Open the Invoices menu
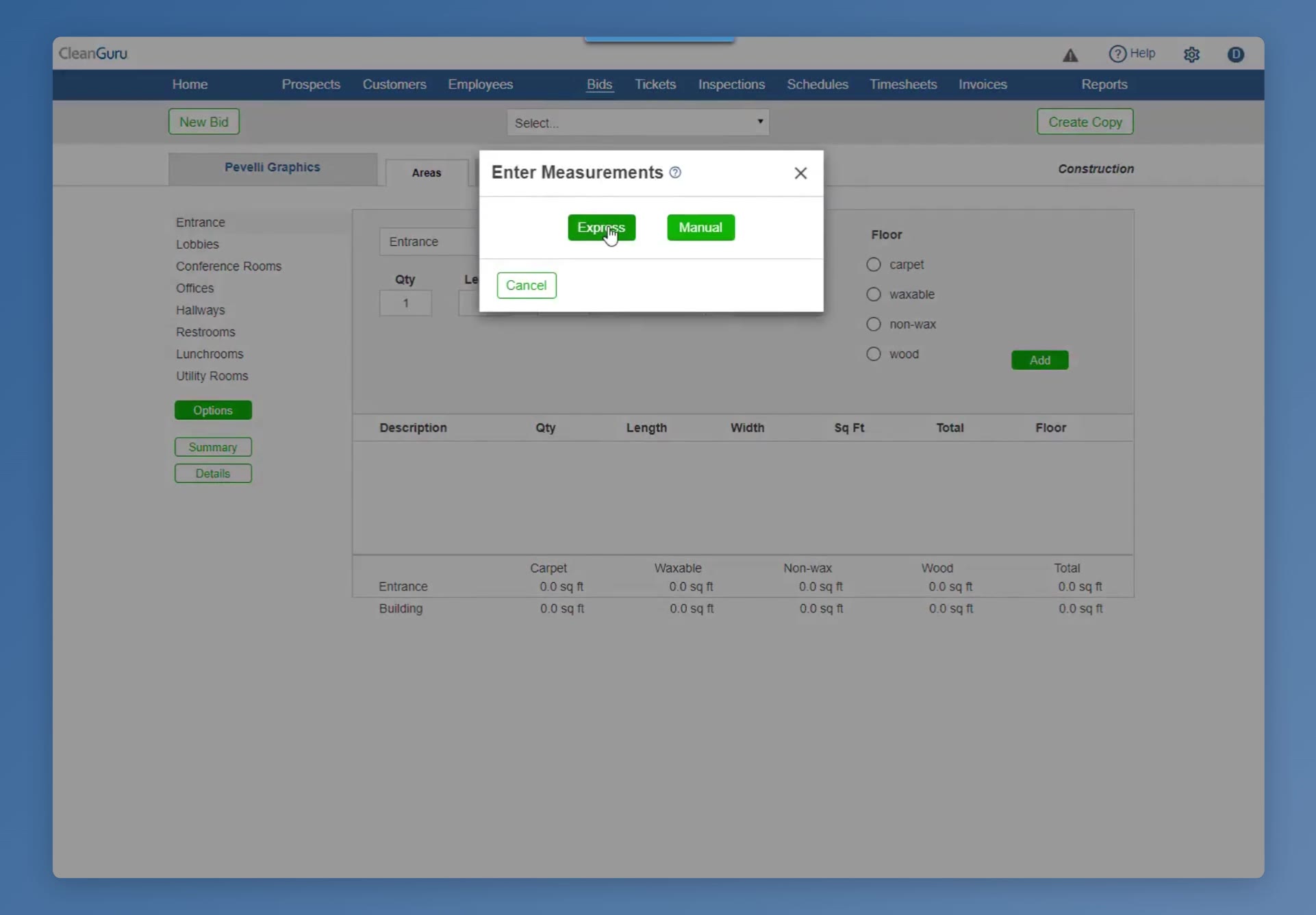This screenshot has height=915, width=1316. click(983, 84)
